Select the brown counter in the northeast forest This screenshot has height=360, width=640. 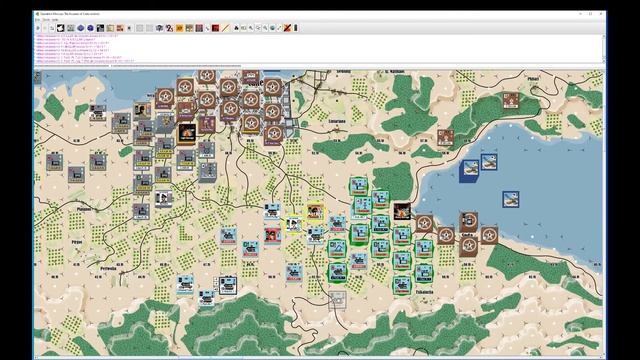(x=511, y=100)
